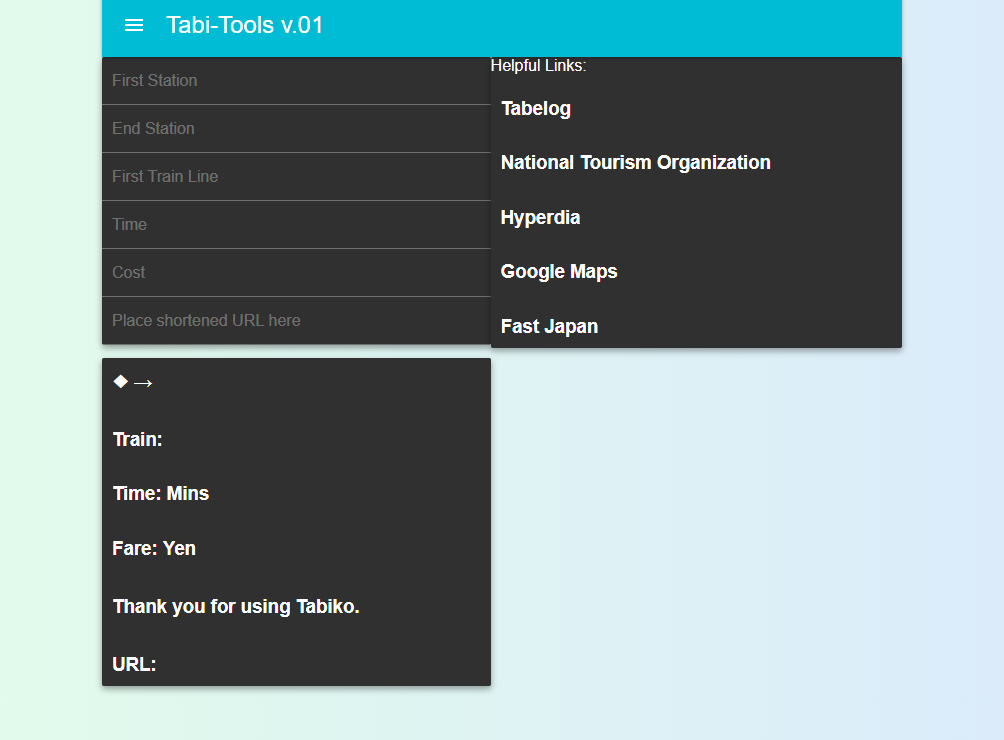Screen dimensions: 1004x740
Task: Click the Place shortened URL here field
Action: point(296,321)
